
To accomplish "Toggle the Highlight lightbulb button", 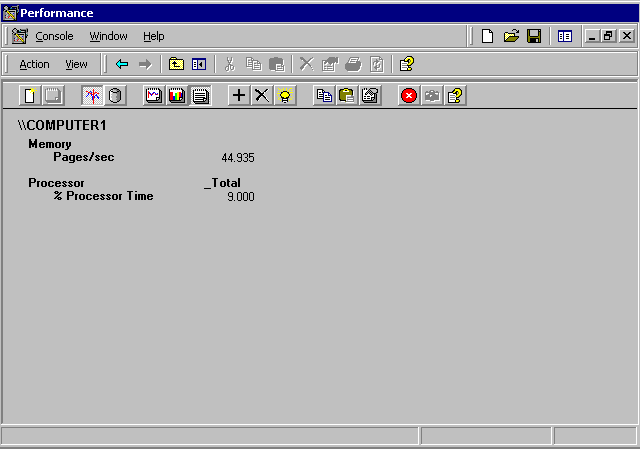I will click(285, 96).
